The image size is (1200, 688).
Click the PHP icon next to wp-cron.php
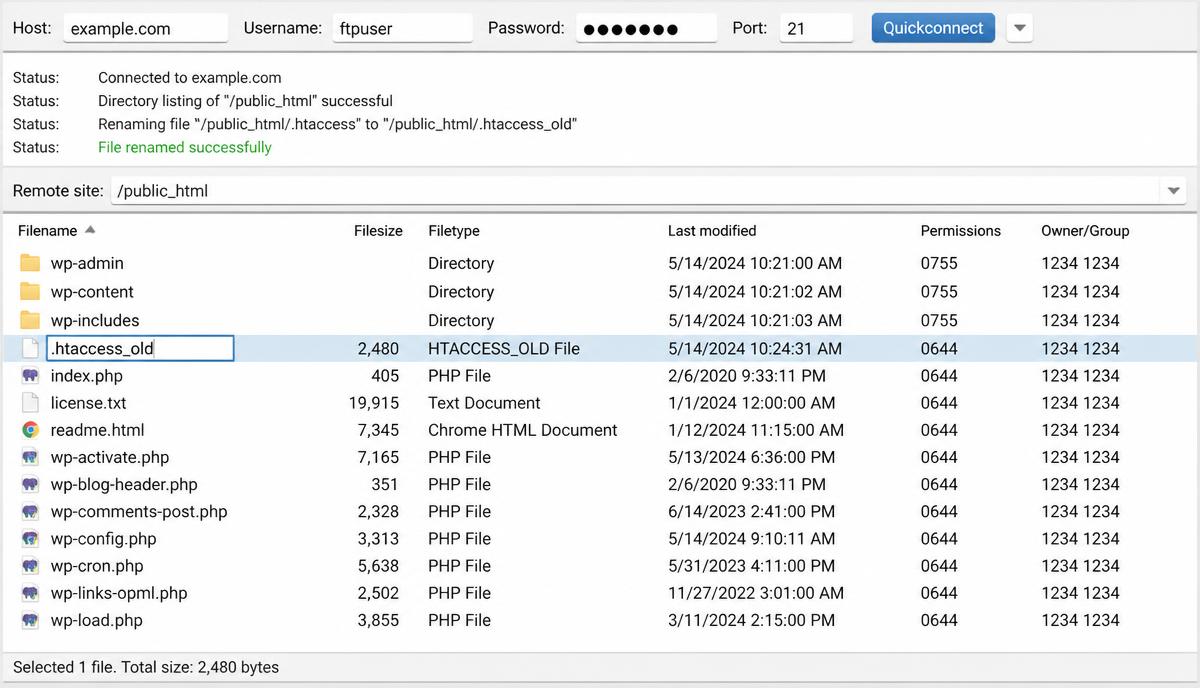tap(30, 565)
